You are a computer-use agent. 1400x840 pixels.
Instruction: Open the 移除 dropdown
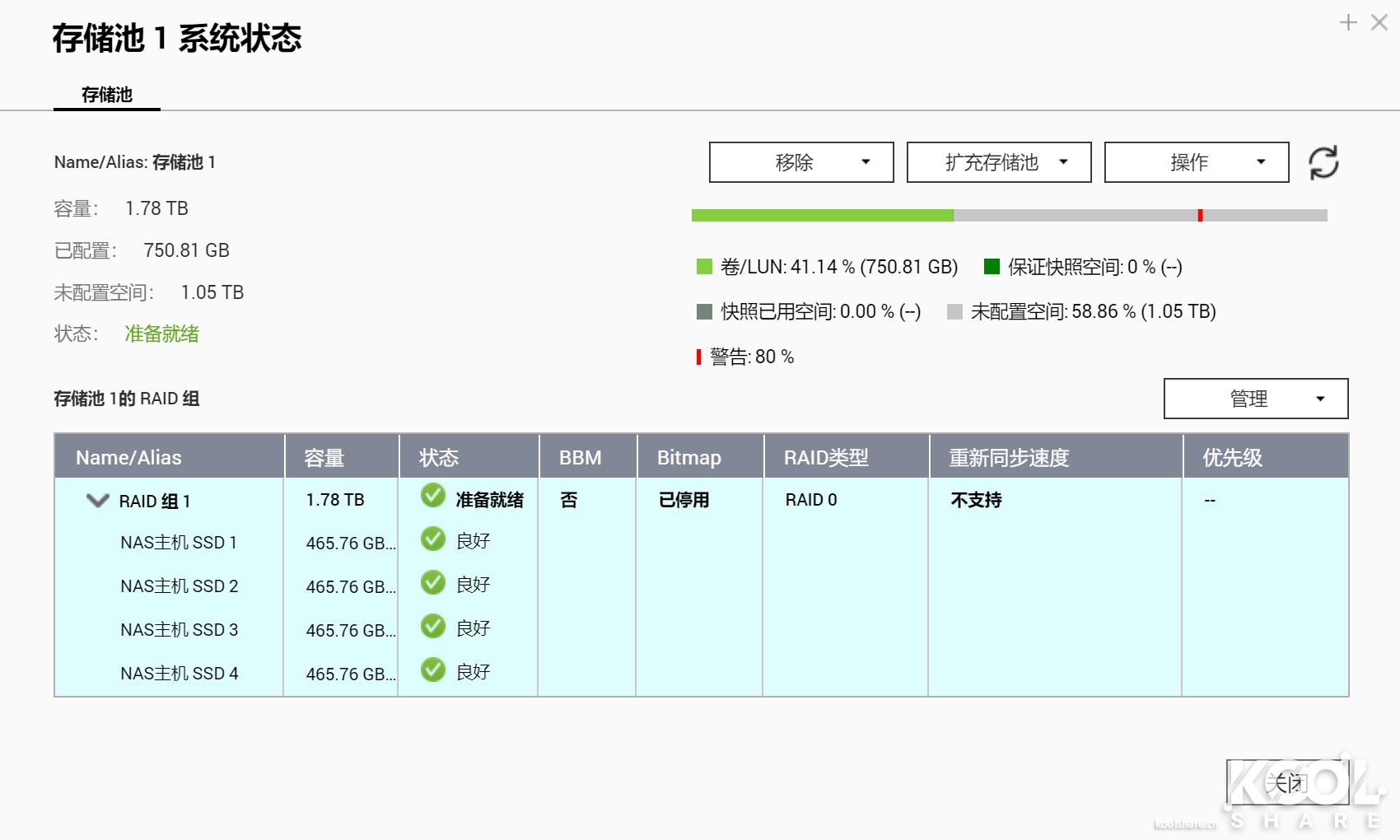pos(800,162)
